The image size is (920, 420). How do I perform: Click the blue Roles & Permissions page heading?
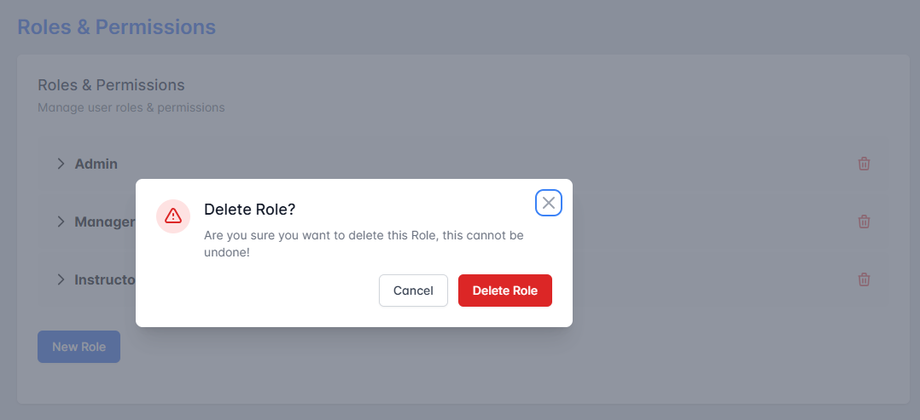point(116,27)
